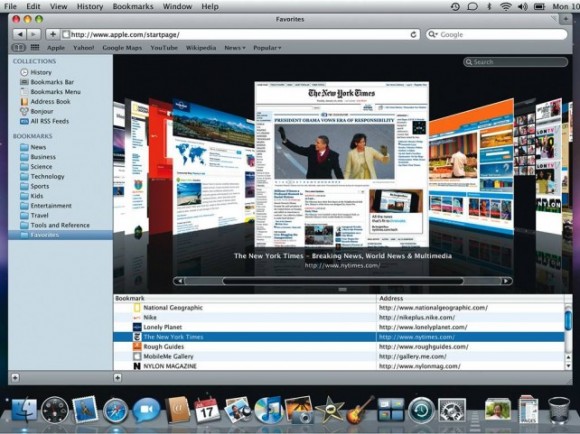Click Cover Flow right scroll arrow

pyautogui.click(x=505, y=281)
